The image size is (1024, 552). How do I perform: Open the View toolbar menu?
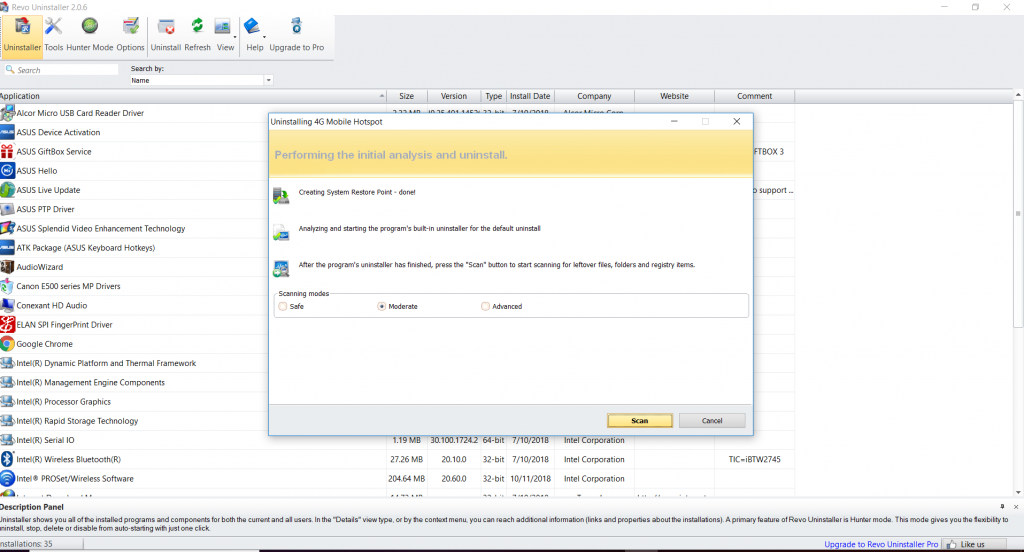point(224,35)
